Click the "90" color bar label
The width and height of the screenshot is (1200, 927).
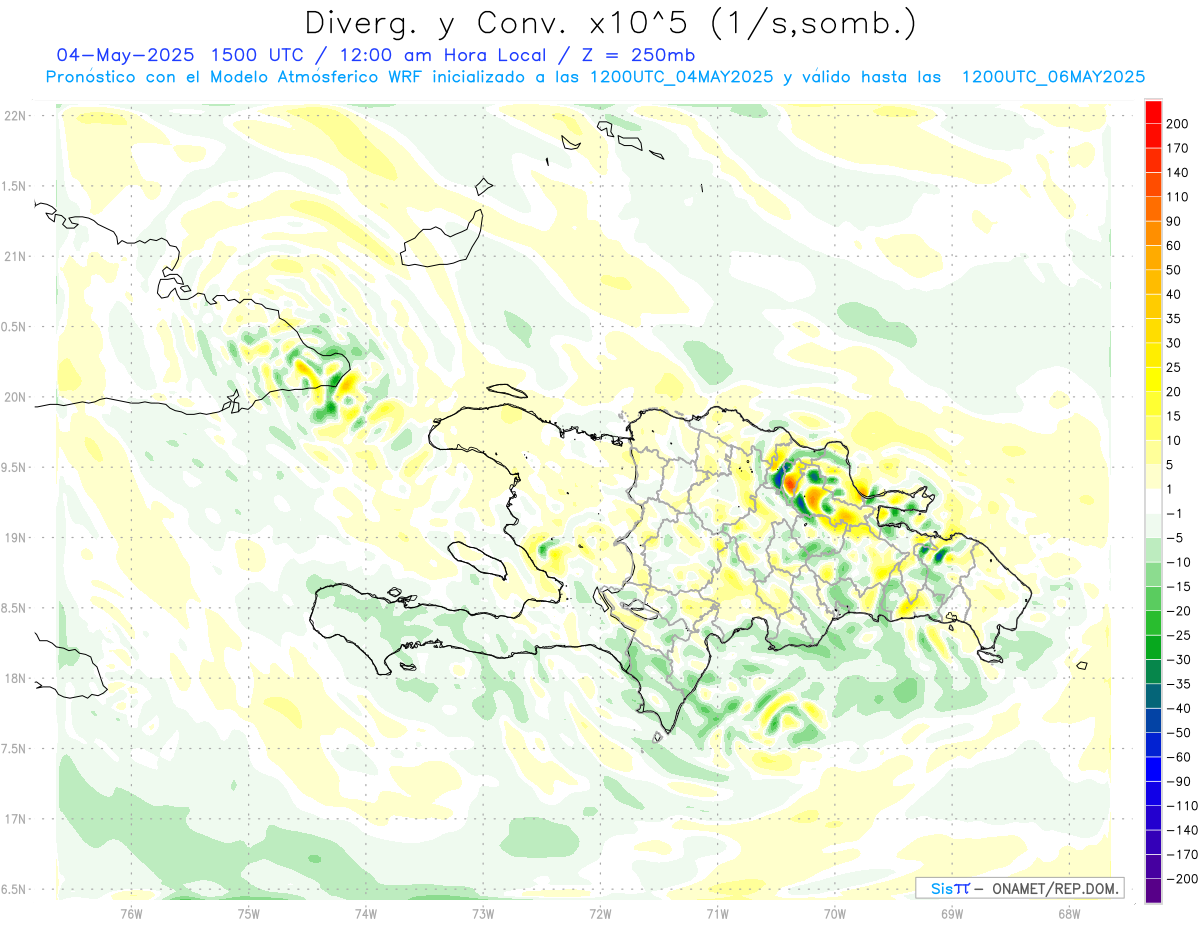(1174, 221)
